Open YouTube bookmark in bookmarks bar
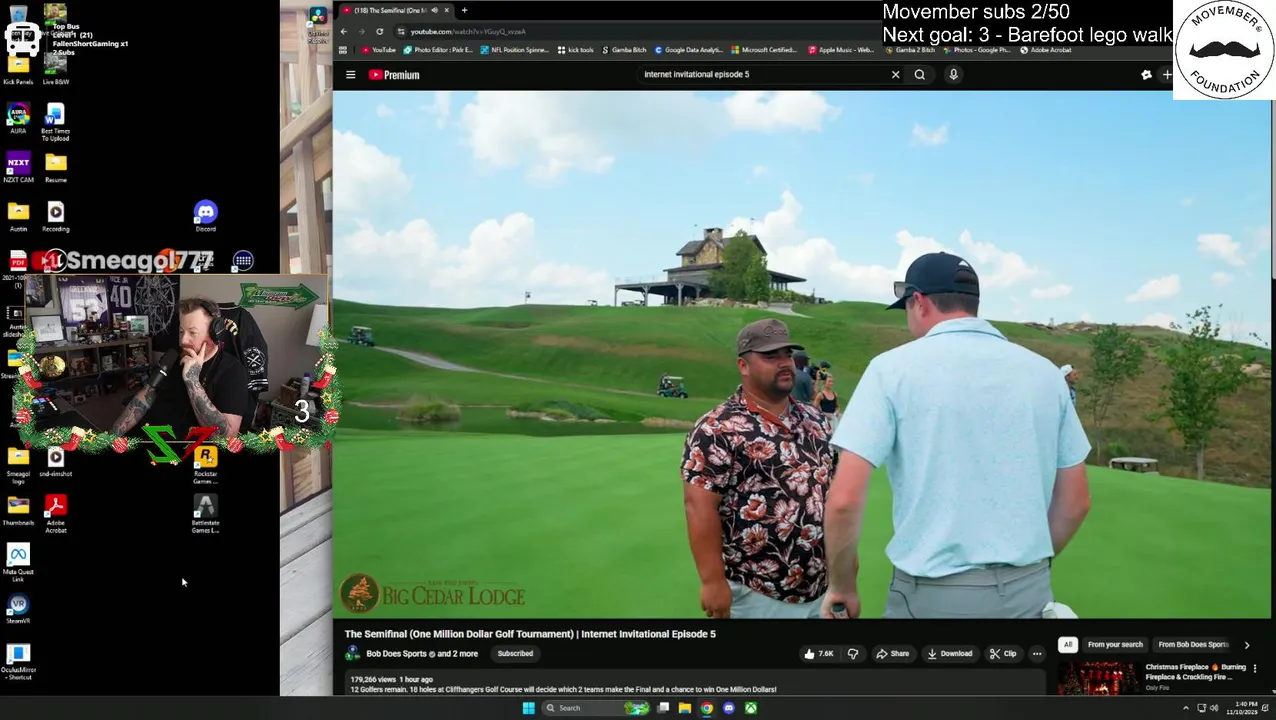The height and width of the screenshot is (720, 1276). (379, 50)
